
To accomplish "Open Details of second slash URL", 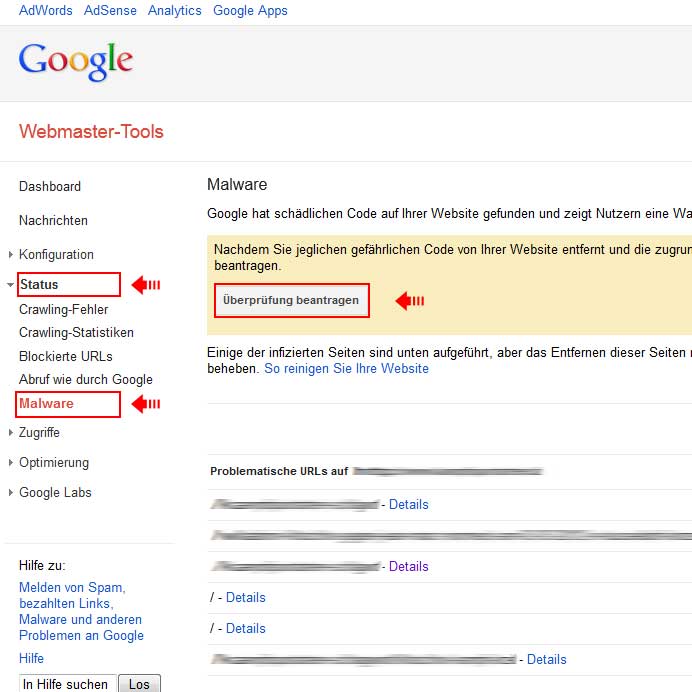I will pos(246,628).
